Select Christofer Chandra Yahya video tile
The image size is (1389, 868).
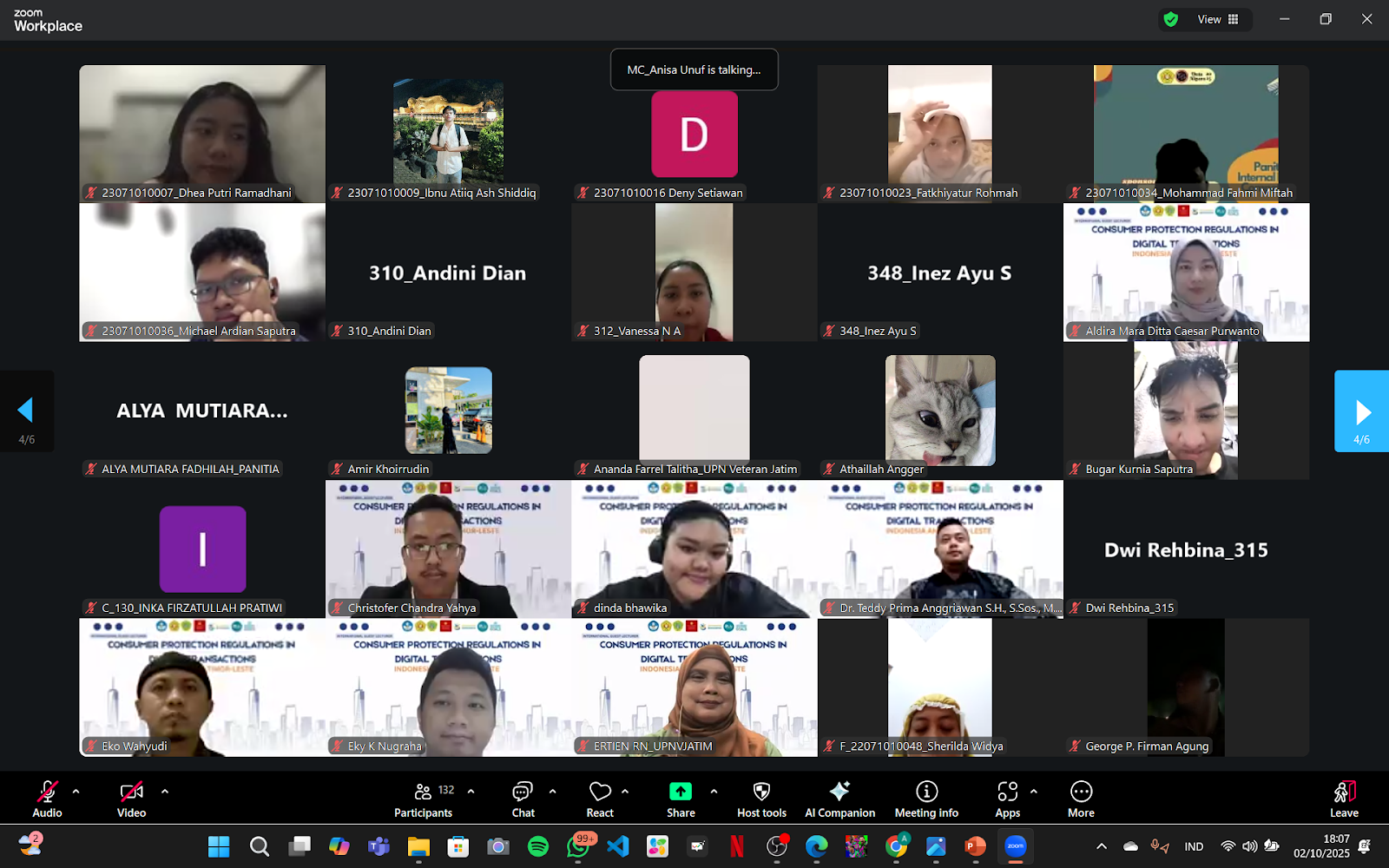(448, 549)
